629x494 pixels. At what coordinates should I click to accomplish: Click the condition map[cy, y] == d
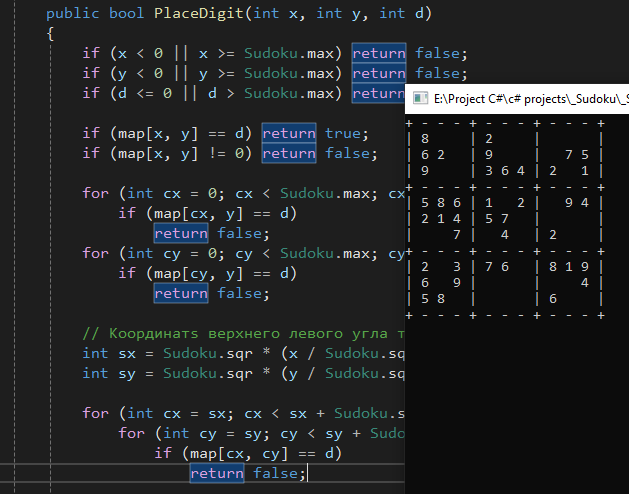tap(221, 274)
